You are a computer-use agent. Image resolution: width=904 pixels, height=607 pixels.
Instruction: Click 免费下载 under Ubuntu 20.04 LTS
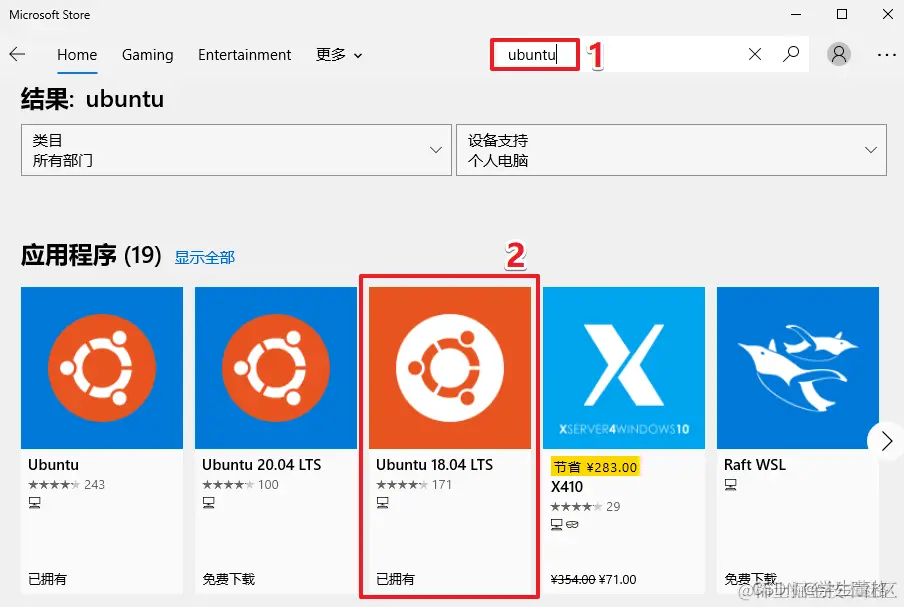(228, 579)
